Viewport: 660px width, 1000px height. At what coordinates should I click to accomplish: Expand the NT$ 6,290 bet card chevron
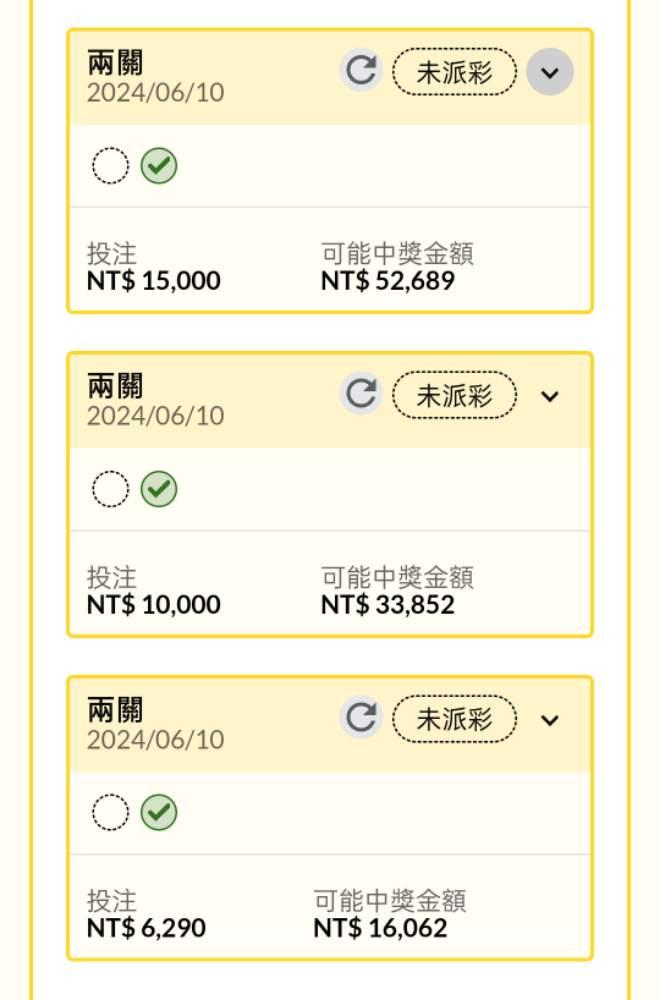coord(549,720)
